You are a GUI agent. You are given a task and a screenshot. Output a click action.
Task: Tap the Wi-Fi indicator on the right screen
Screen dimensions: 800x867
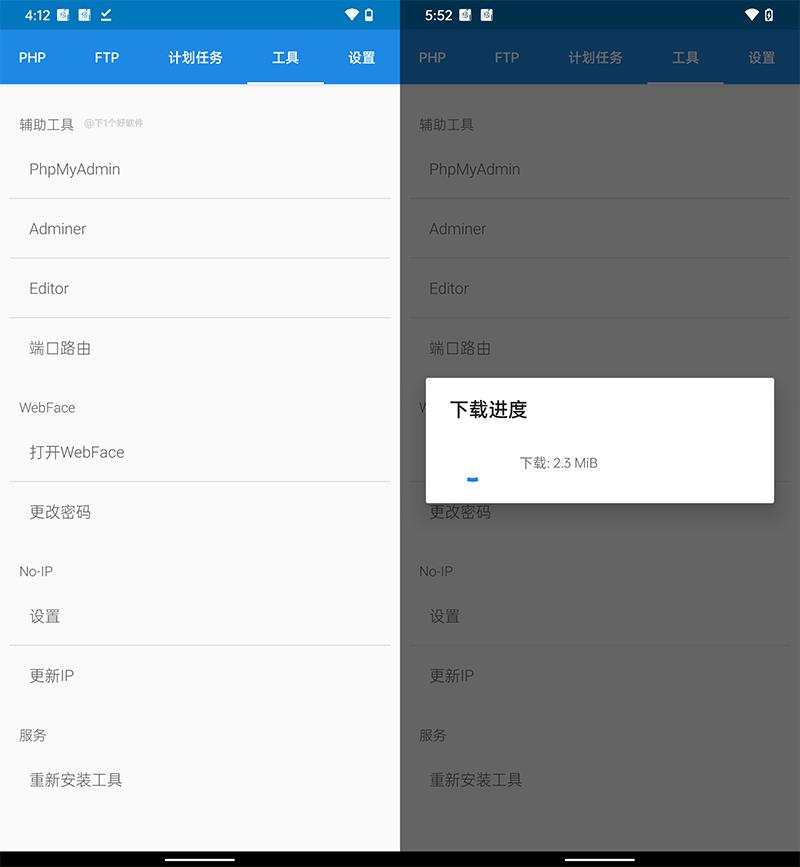[x=752, y=15]
